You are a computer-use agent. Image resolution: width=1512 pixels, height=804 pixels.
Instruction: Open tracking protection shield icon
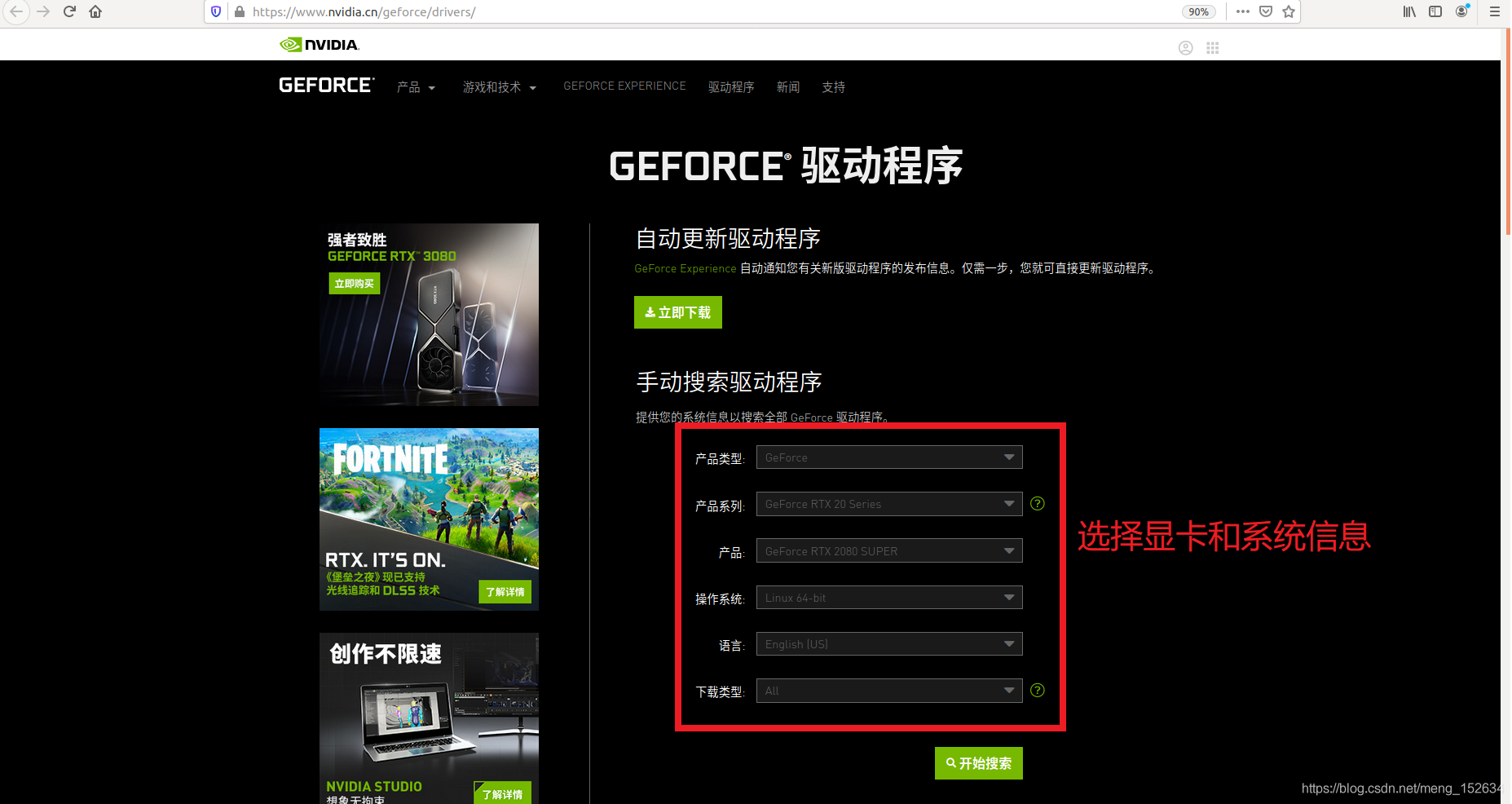[x=216, y=11]
